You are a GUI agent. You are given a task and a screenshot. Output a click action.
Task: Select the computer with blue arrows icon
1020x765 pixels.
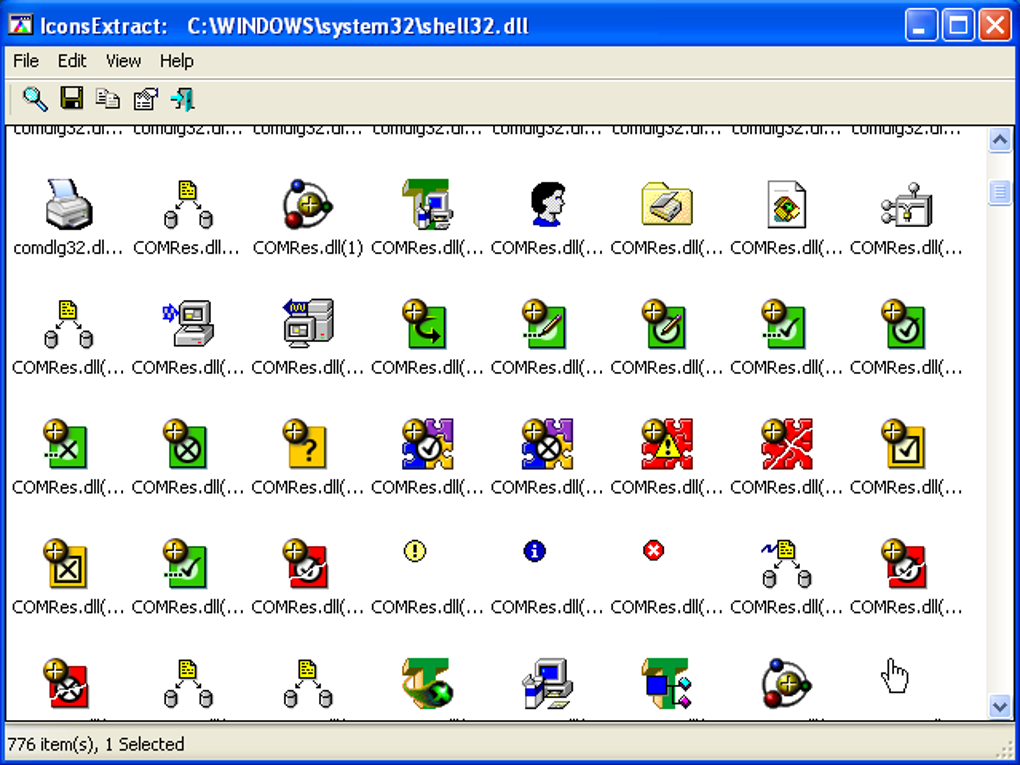pos(188,323)
